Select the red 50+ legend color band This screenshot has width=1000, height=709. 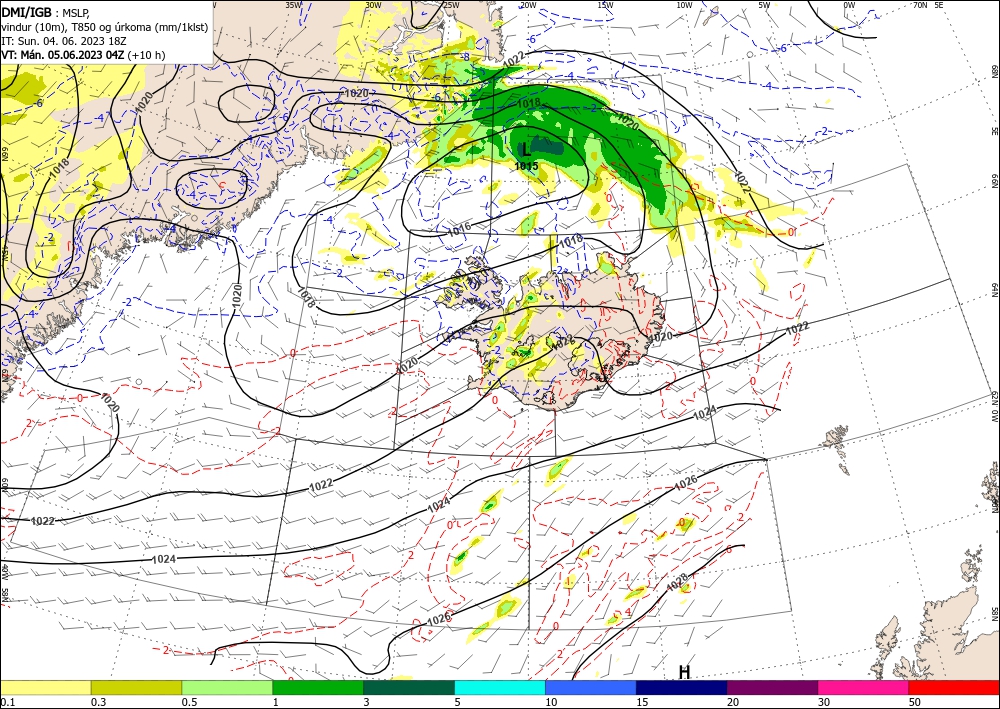pos(954,687)
